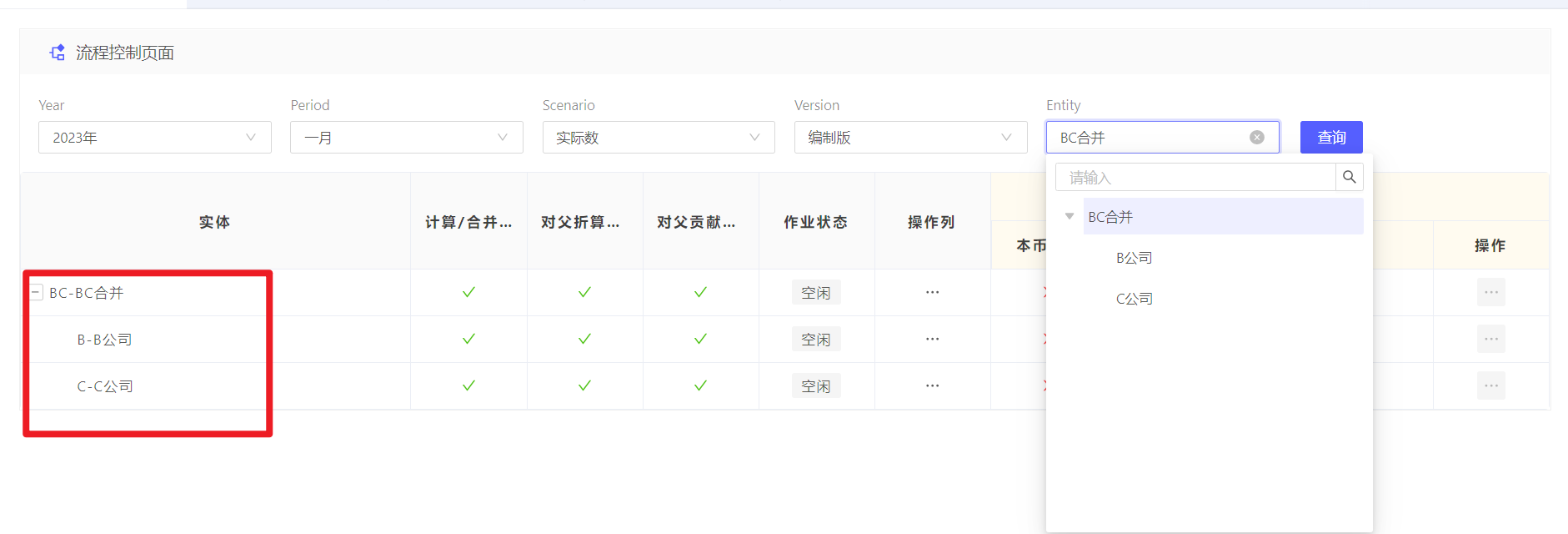This screenshot has width=1568, height=534.
Task: Click rightmost action button in BC-BC合并 row
Action: click(x=1490, y=293)
